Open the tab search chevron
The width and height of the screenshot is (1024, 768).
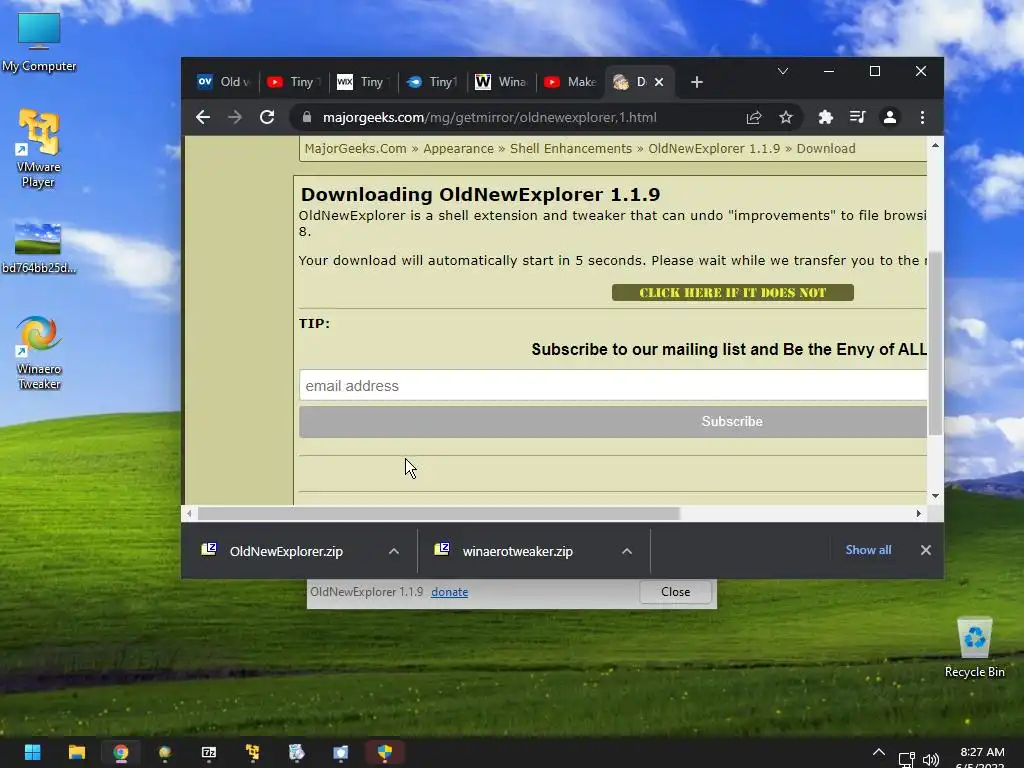[x=782, y=71]
